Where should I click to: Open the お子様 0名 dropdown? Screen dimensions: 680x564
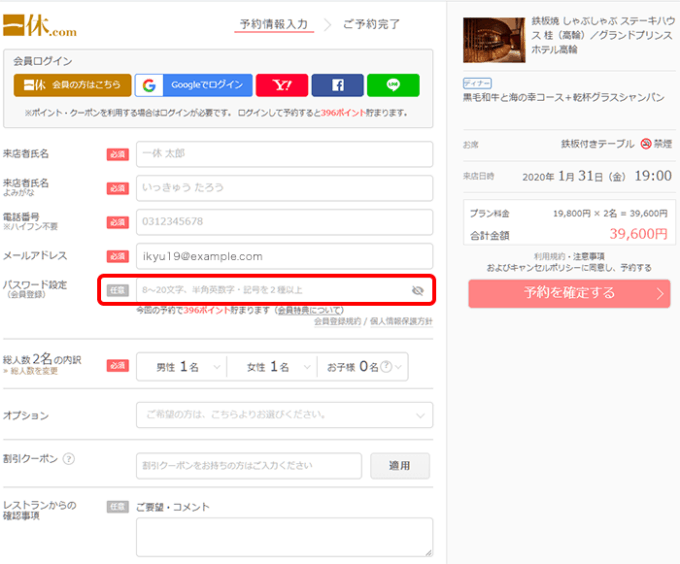pos(363,367)
